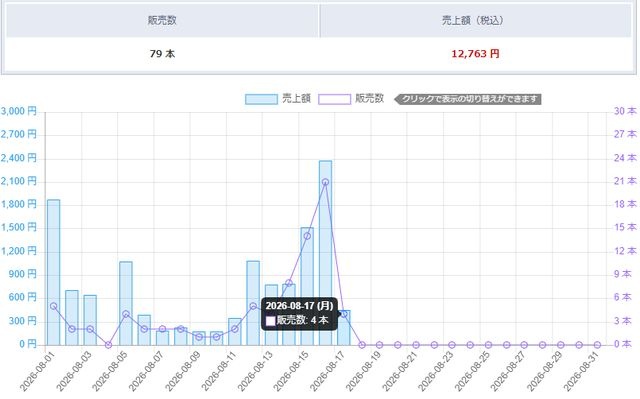The height and width of the screenshot is (399, 640).
Task: Click the 12,763 円 total amount
Action: (x=476, y=53)
